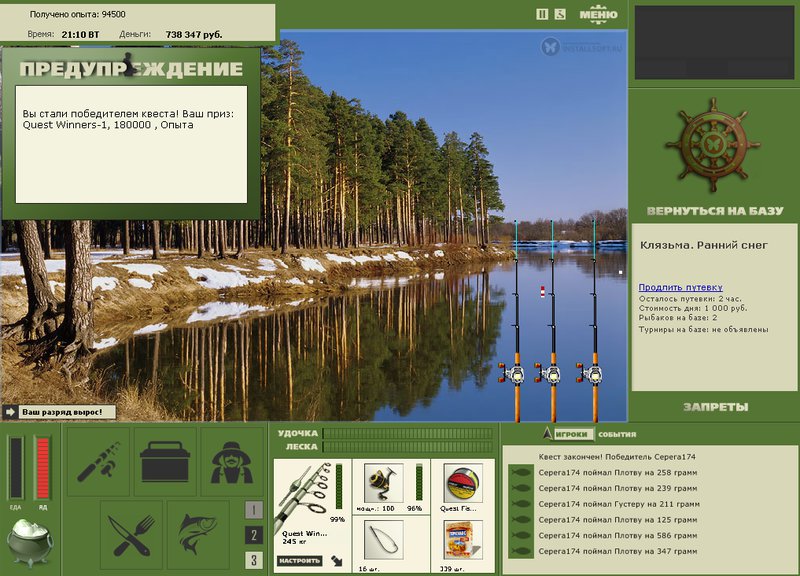Switch to the СОБЫТИЯ tab

click(x=617, y=435)
